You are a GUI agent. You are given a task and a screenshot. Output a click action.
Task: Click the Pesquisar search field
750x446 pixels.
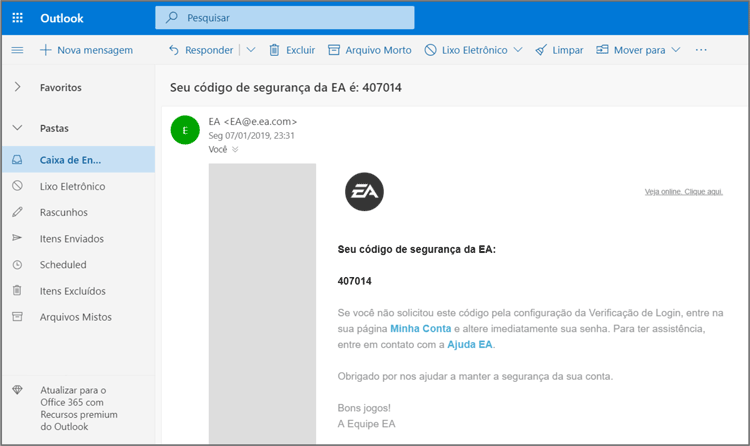(285, 18)
